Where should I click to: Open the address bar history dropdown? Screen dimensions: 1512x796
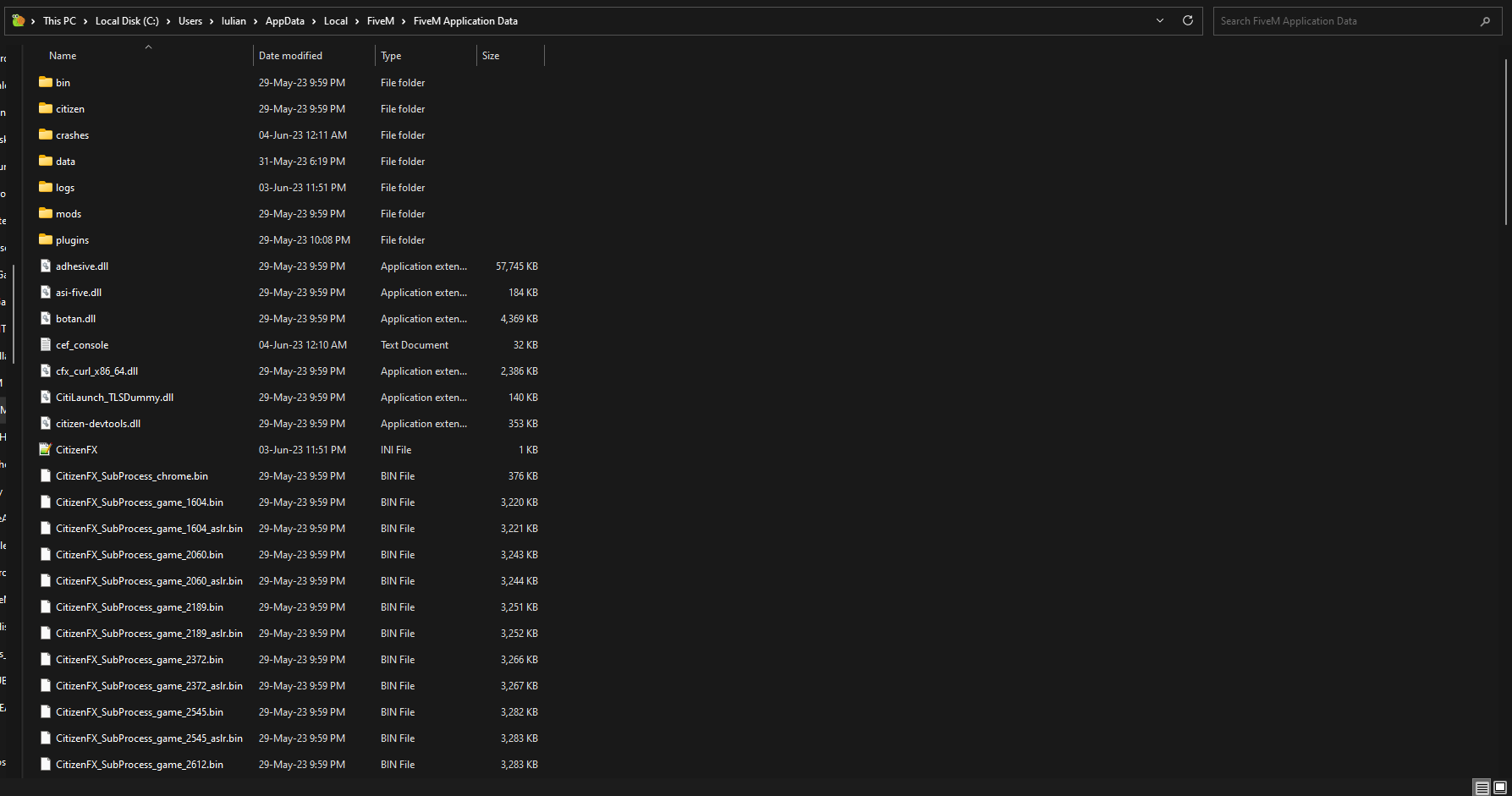(1160, 21)
